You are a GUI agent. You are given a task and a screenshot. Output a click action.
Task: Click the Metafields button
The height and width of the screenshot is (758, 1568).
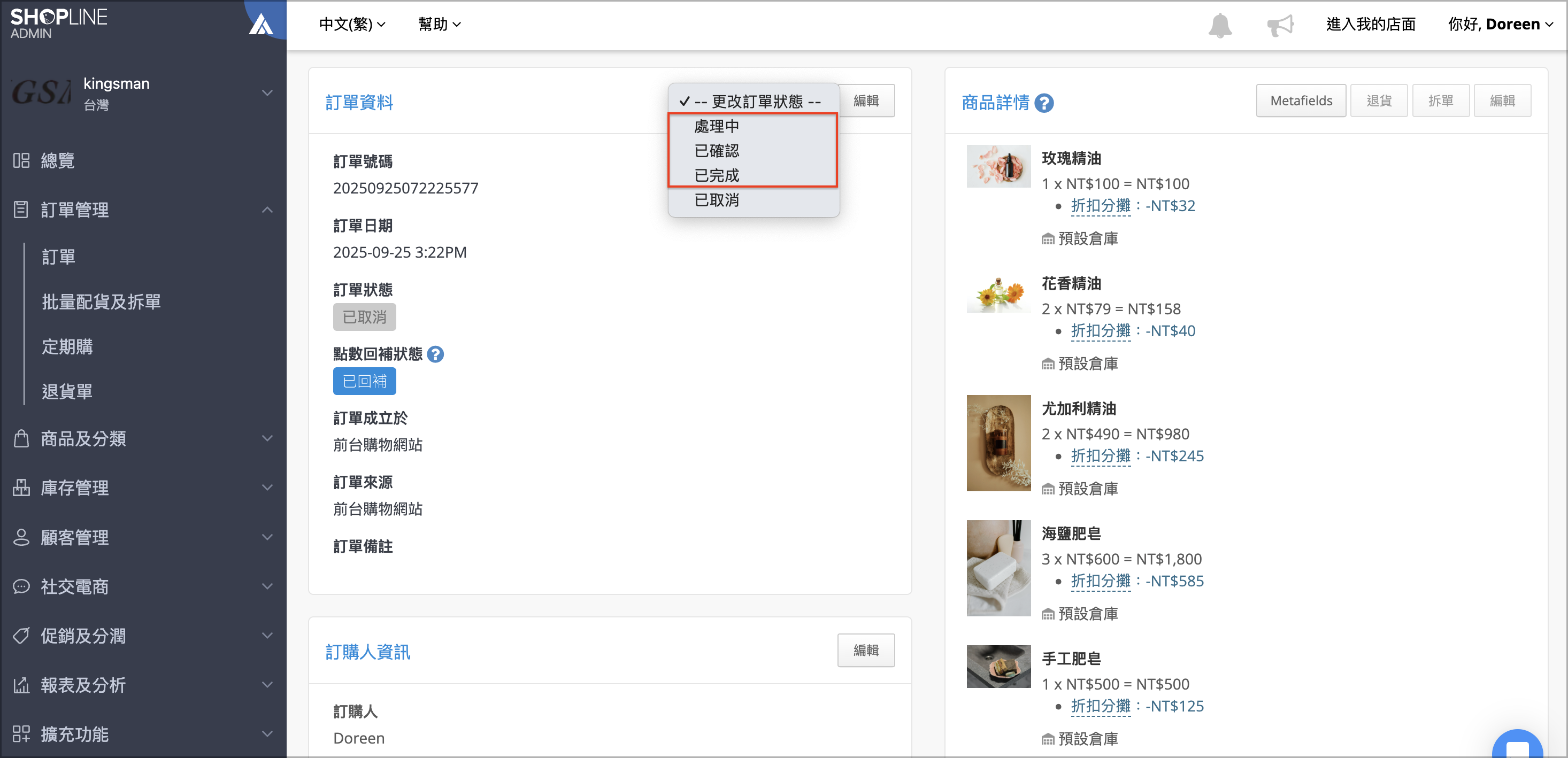(x=1301, y=101)
